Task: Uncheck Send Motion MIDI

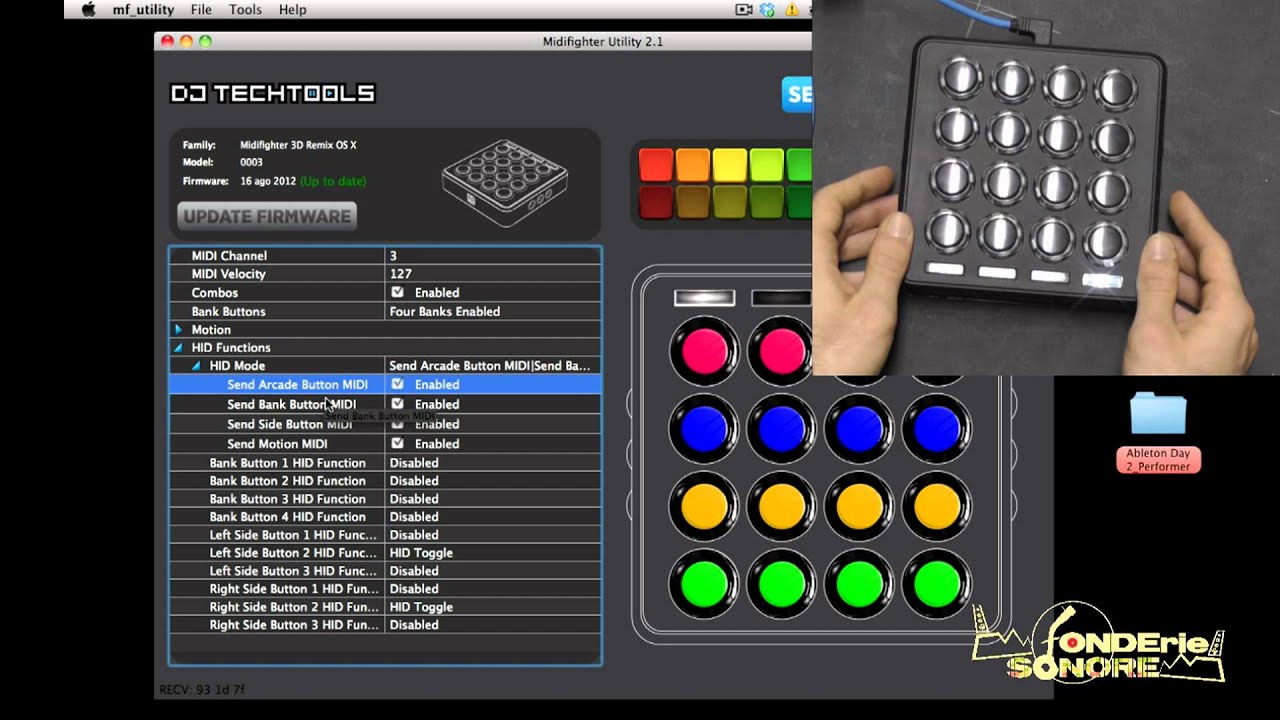Action: point(398,443)
